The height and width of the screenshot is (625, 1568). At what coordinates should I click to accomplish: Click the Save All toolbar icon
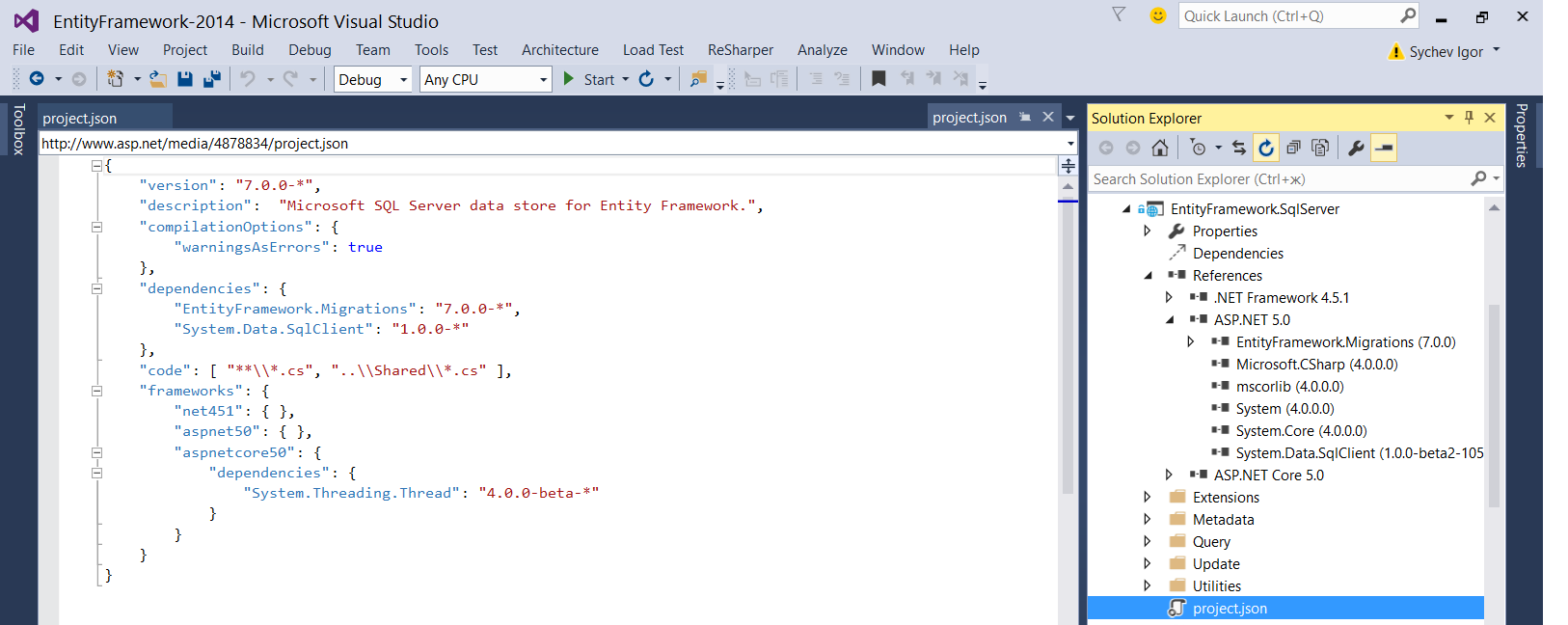coord(212,79)
